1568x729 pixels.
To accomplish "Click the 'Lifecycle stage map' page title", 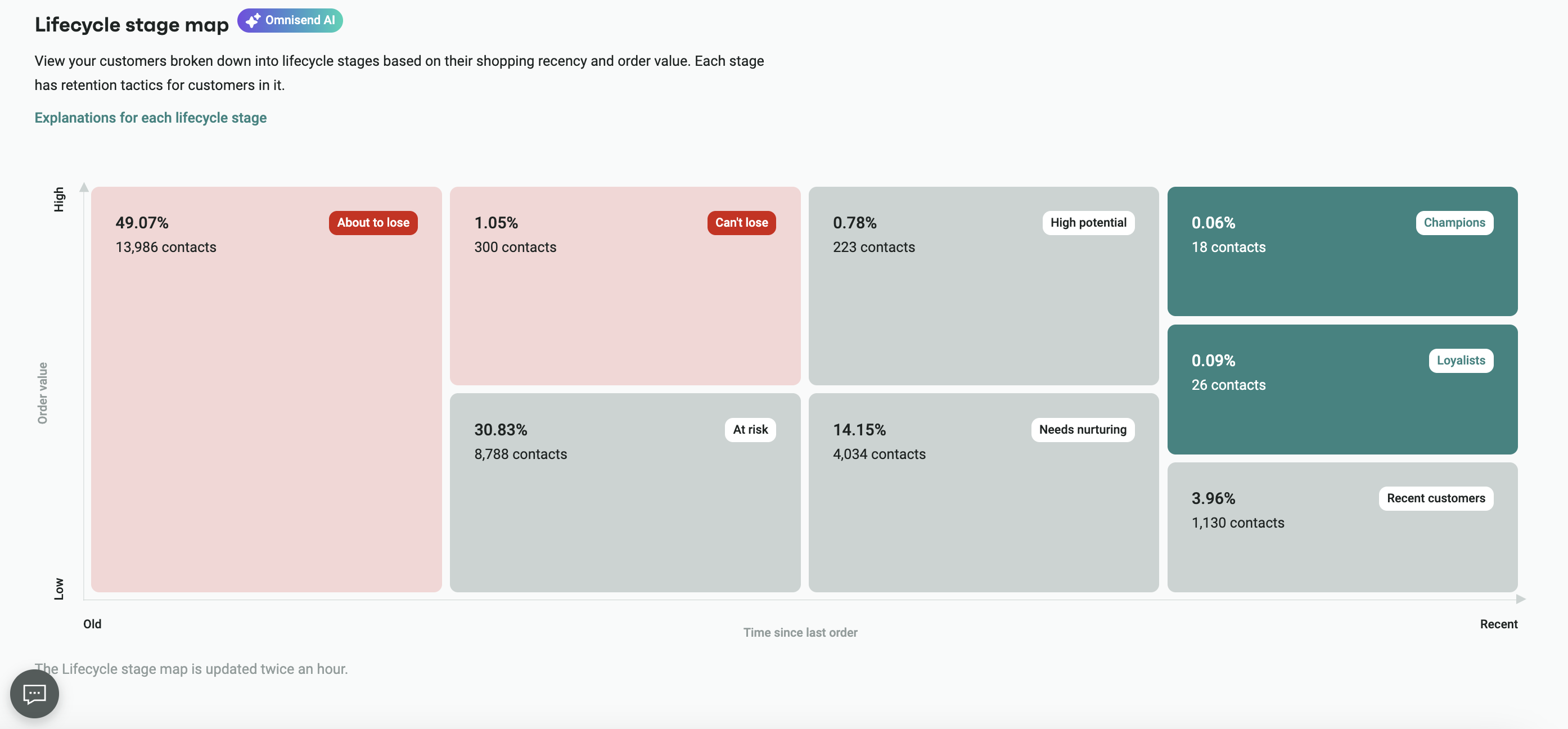I will click(x=131, y=24).
